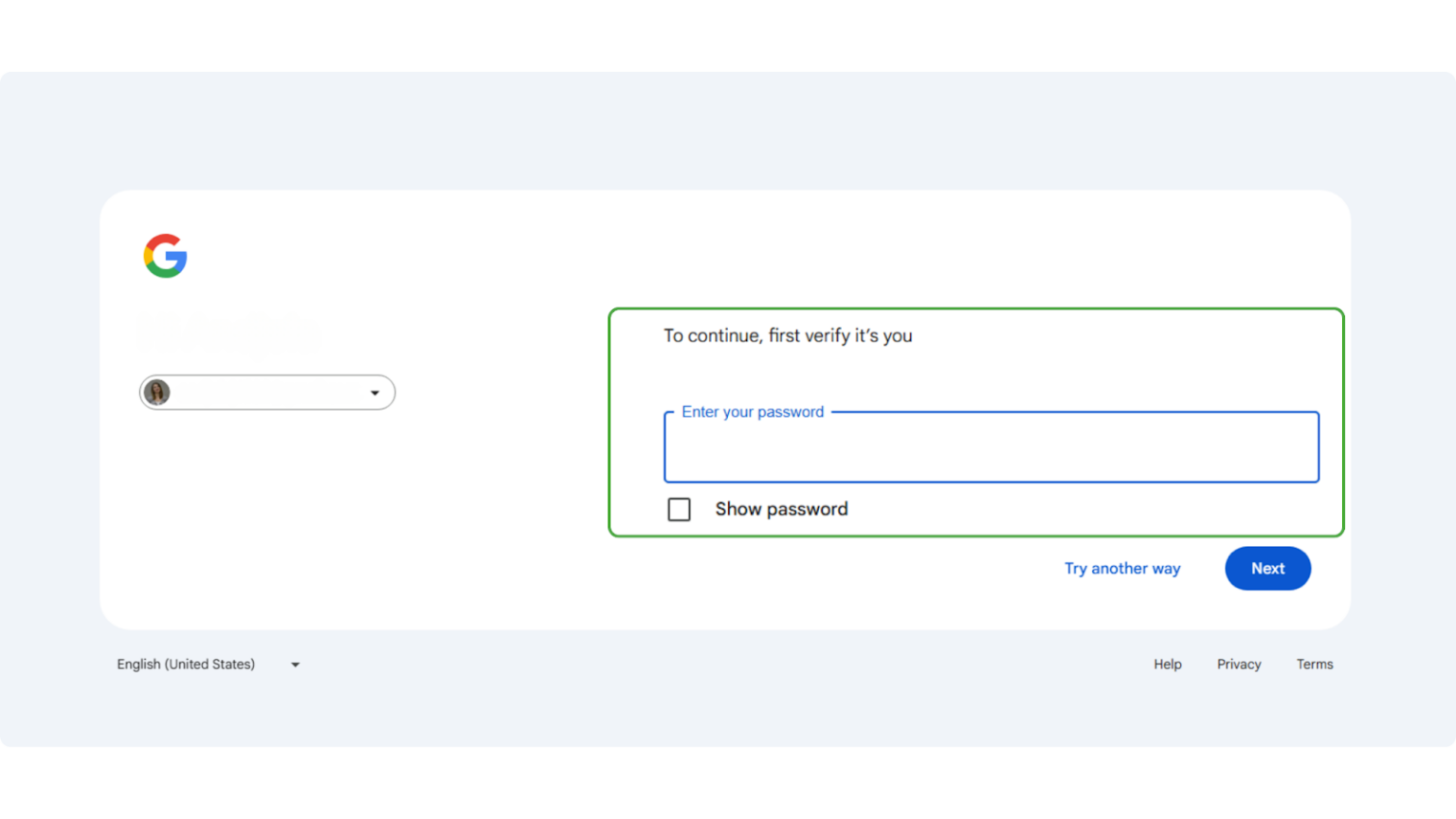Focus the Enter your password field
The height and width of the screenshot is (819, 1456).
(991, 447)
